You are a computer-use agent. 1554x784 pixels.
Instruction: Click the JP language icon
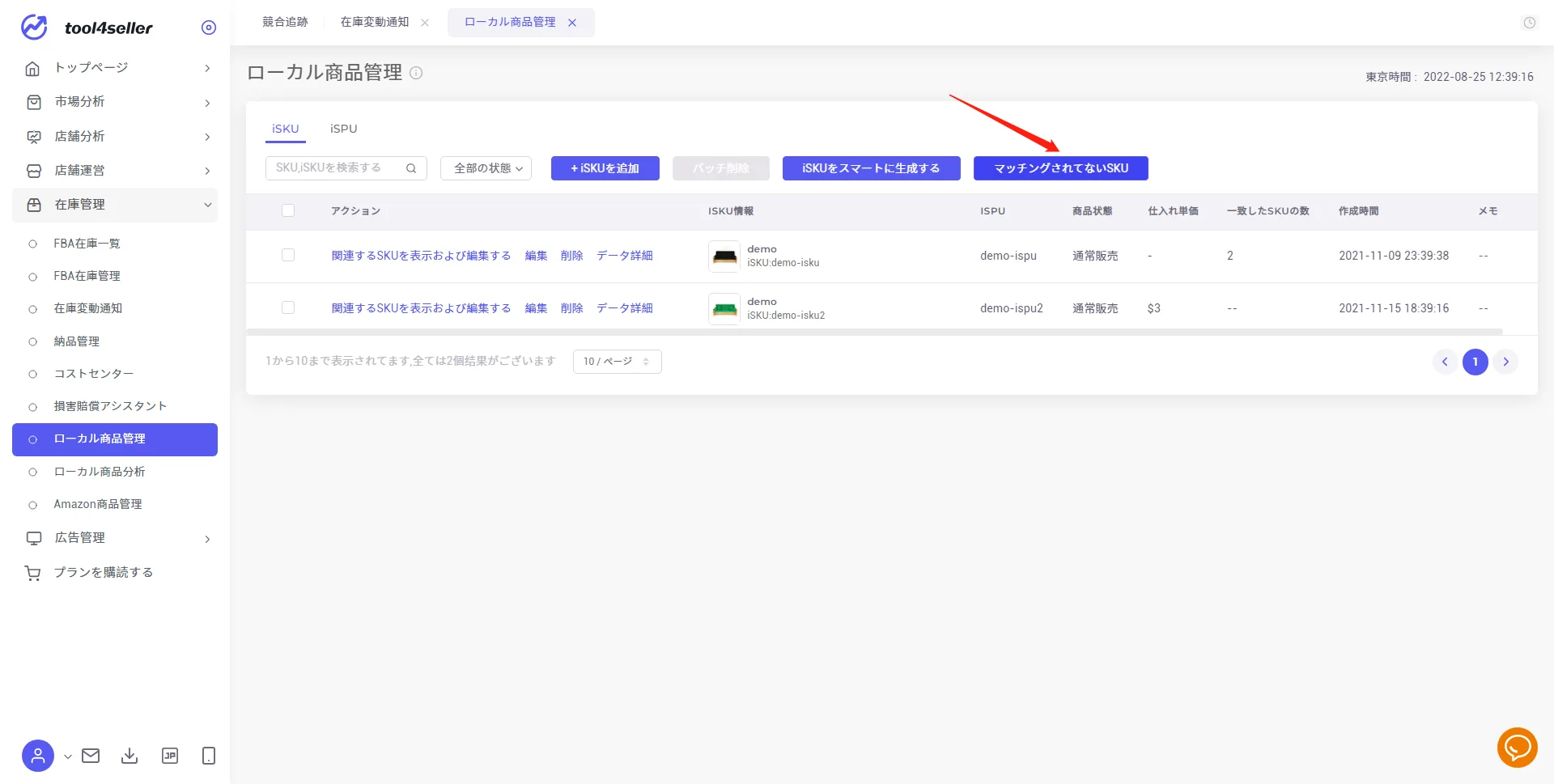click(x=170, y=756)
